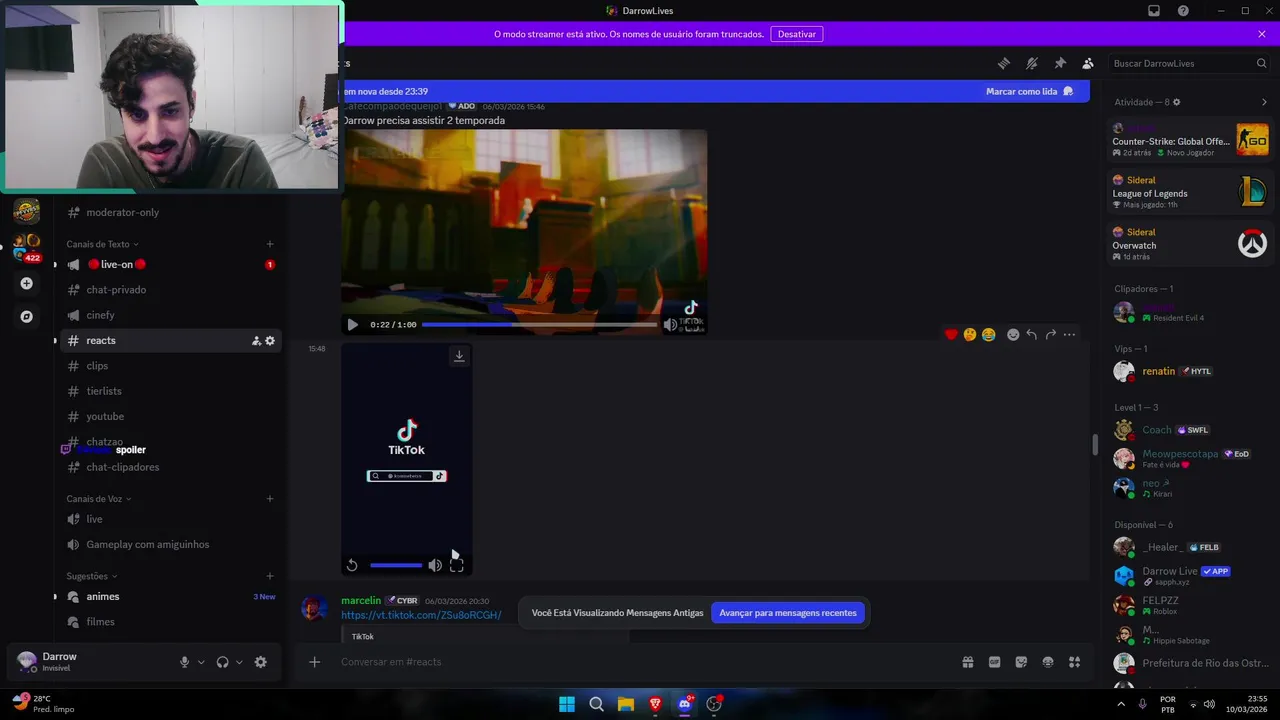Open Discord help icon in title bar

[1184, 11]
